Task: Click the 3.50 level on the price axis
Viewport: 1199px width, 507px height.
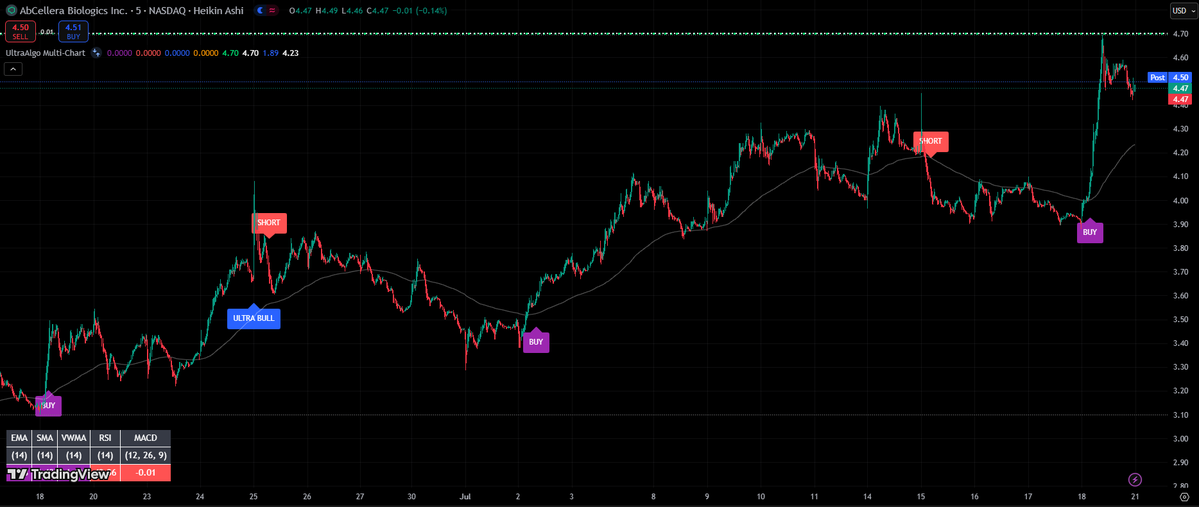Action: click(x=1181, y=319)
